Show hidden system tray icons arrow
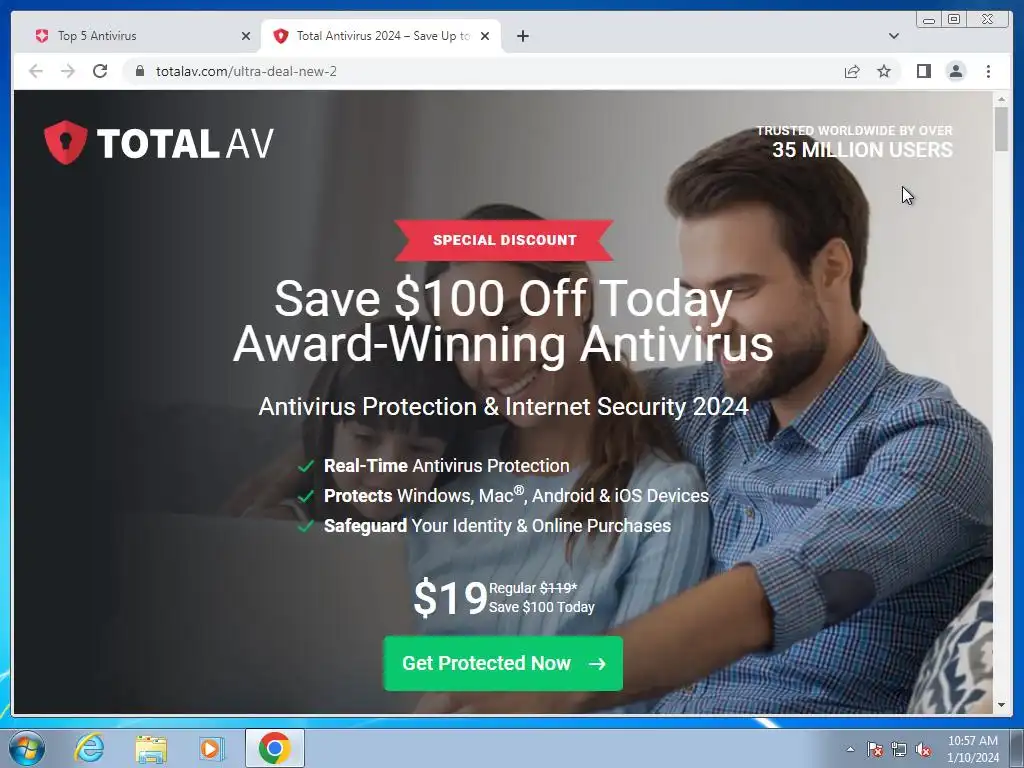This screenshot has height=768, width=1024. (x=850, y=749)
